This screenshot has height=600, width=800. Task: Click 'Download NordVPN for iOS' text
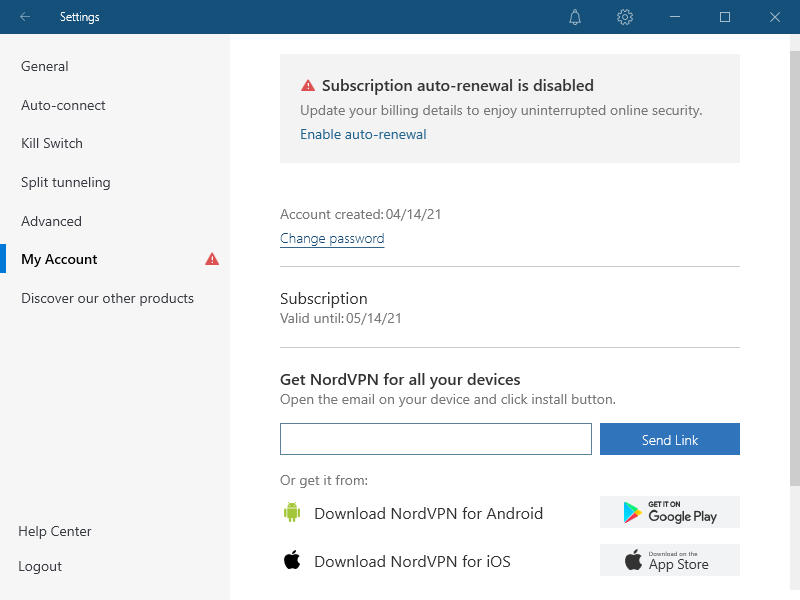[x=412, y=561]
